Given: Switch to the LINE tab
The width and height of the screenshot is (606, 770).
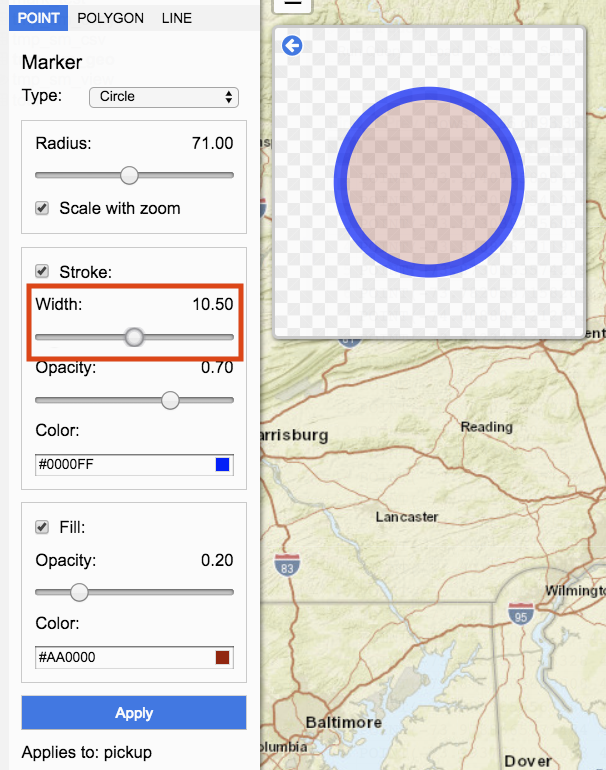Looking at the screenshot, I should [x=177, y=18].
